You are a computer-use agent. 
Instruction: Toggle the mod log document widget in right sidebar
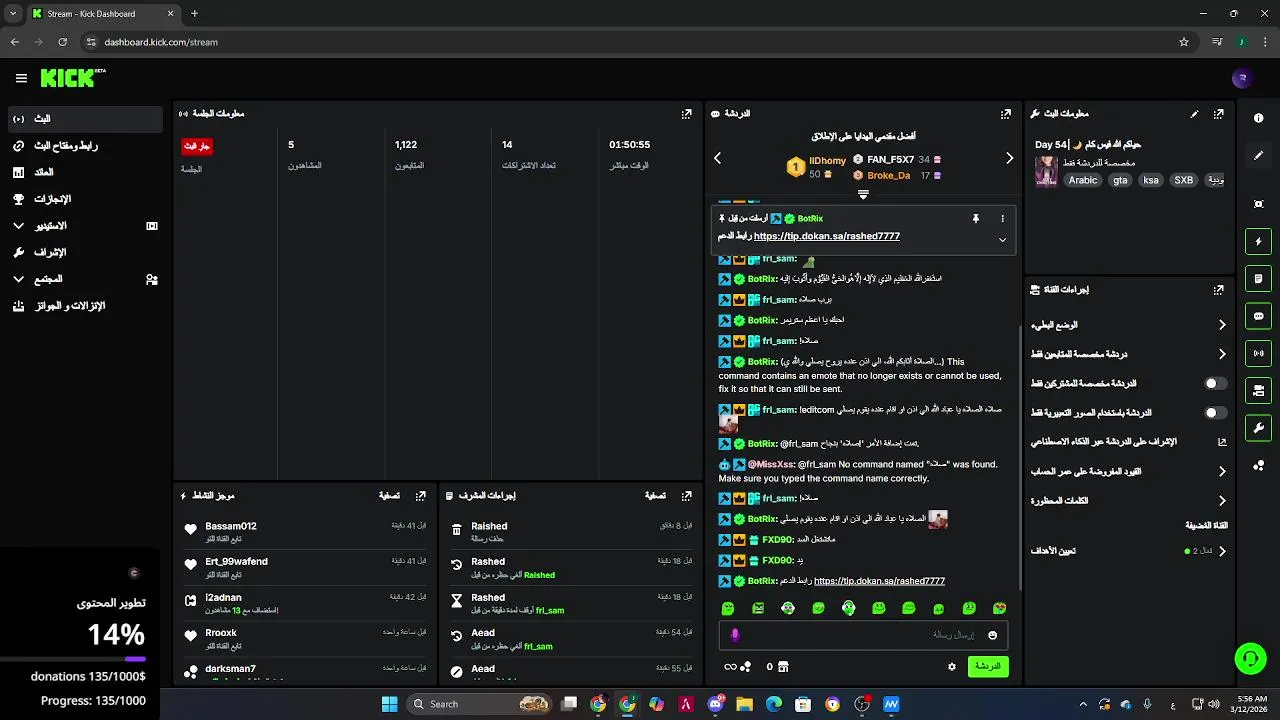1258,278
